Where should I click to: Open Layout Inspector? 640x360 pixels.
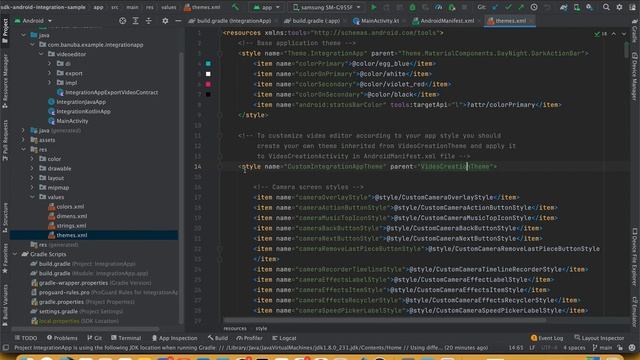(599, 338)
